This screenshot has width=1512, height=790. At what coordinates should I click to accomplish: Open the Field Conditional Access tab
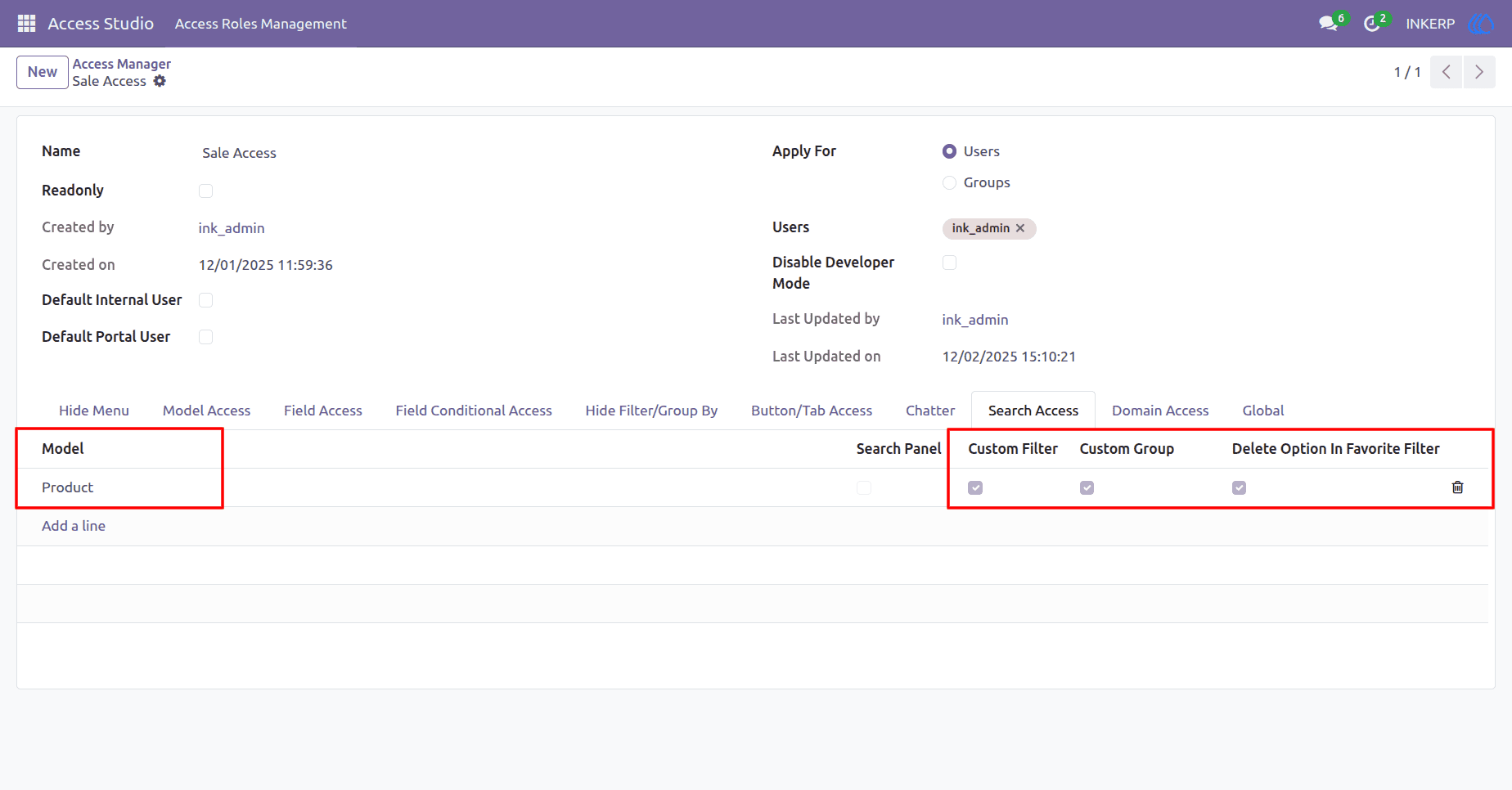[474, 411]
